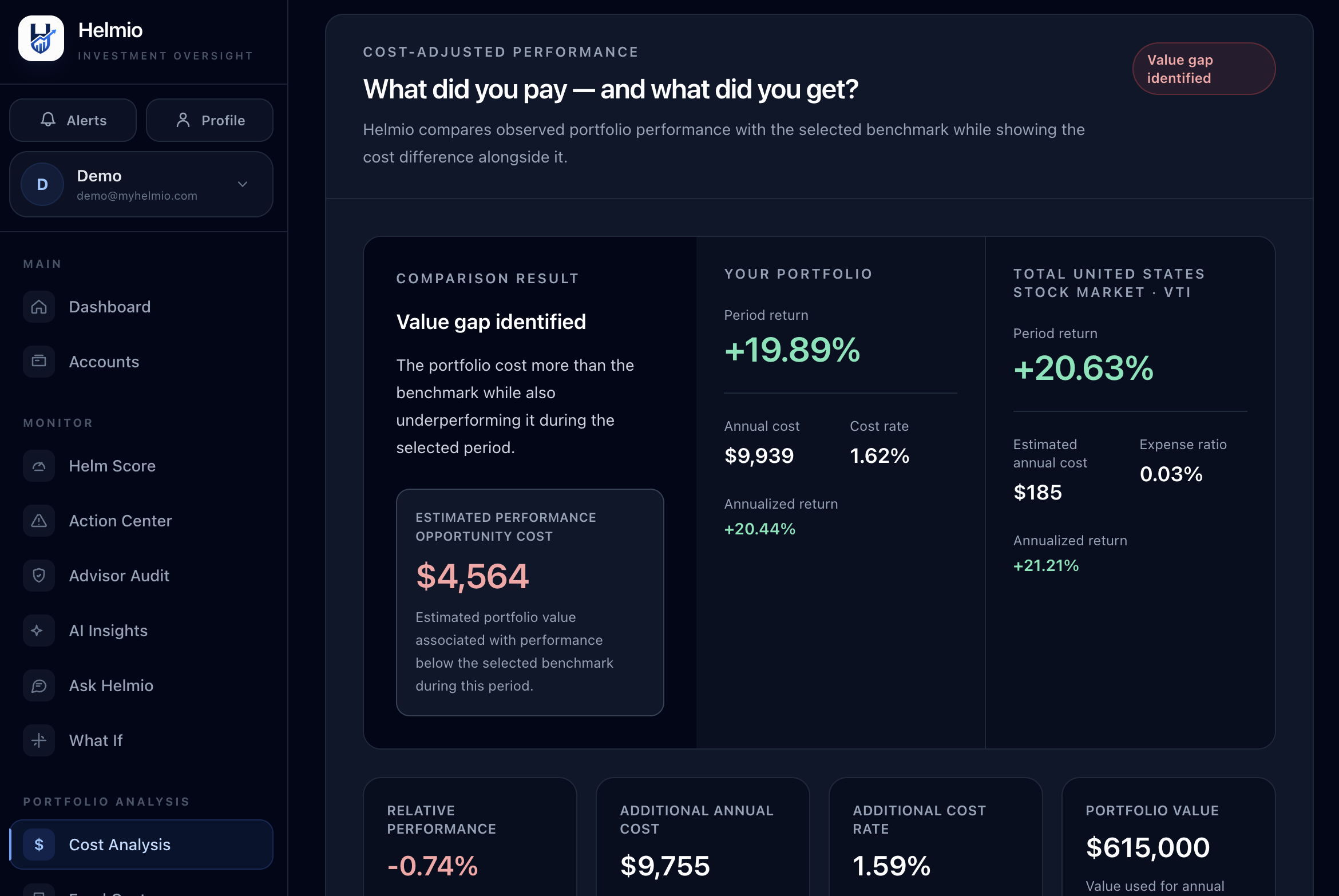This screenshot has width=1339, height=896.
Task: Click the Helm Score gauge icon
Action: 39,466
